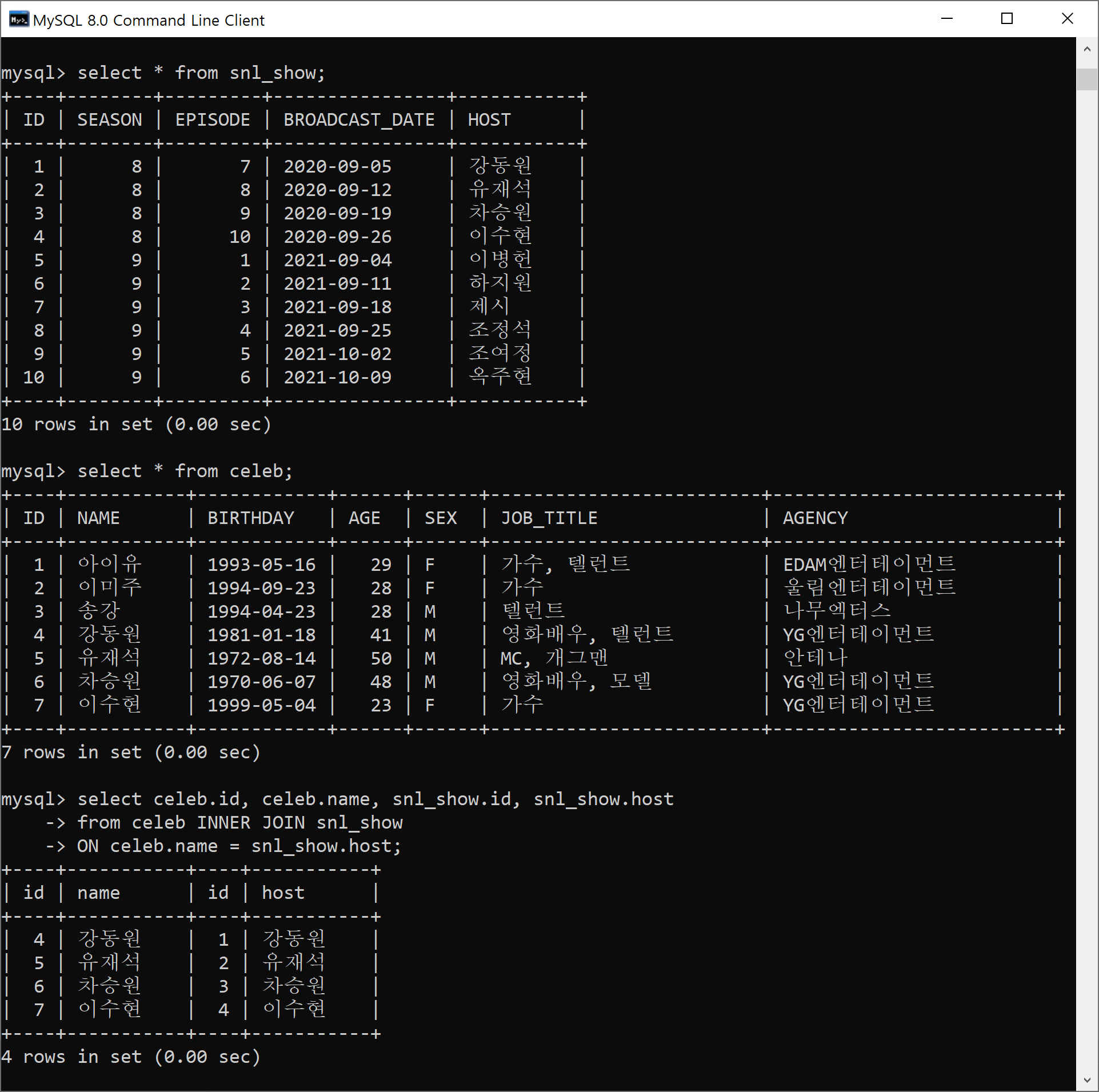This screenshot has height=1092, width=1099.
Task: Click the 2021-10-09 broadcast date cell
Action: point(337,378)
